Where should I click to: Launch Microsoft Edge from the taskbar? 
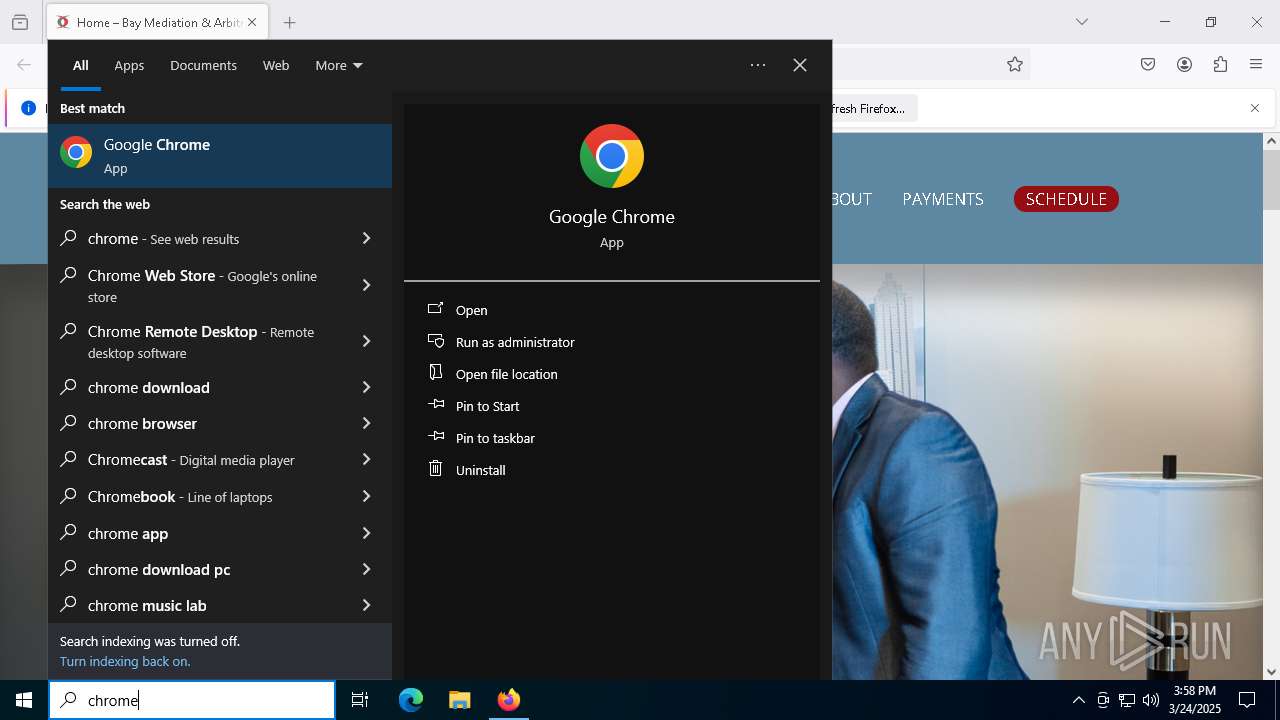coord(411,700)
